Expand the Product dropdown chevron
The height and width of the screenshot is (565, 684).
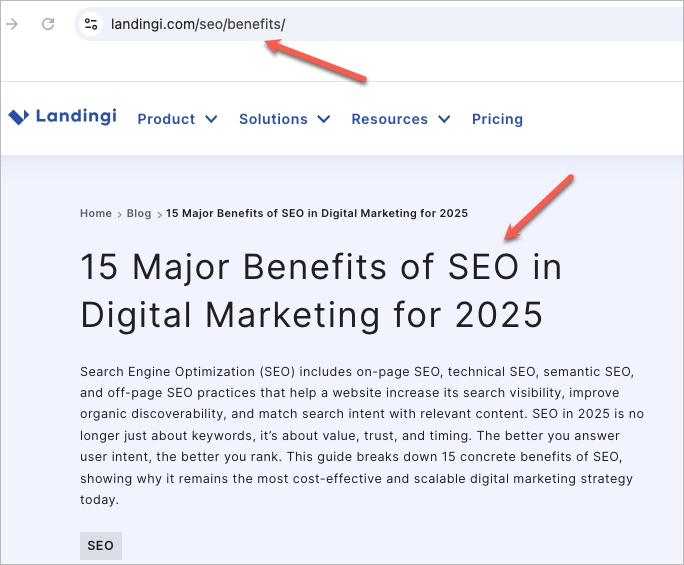pos(211,119)
